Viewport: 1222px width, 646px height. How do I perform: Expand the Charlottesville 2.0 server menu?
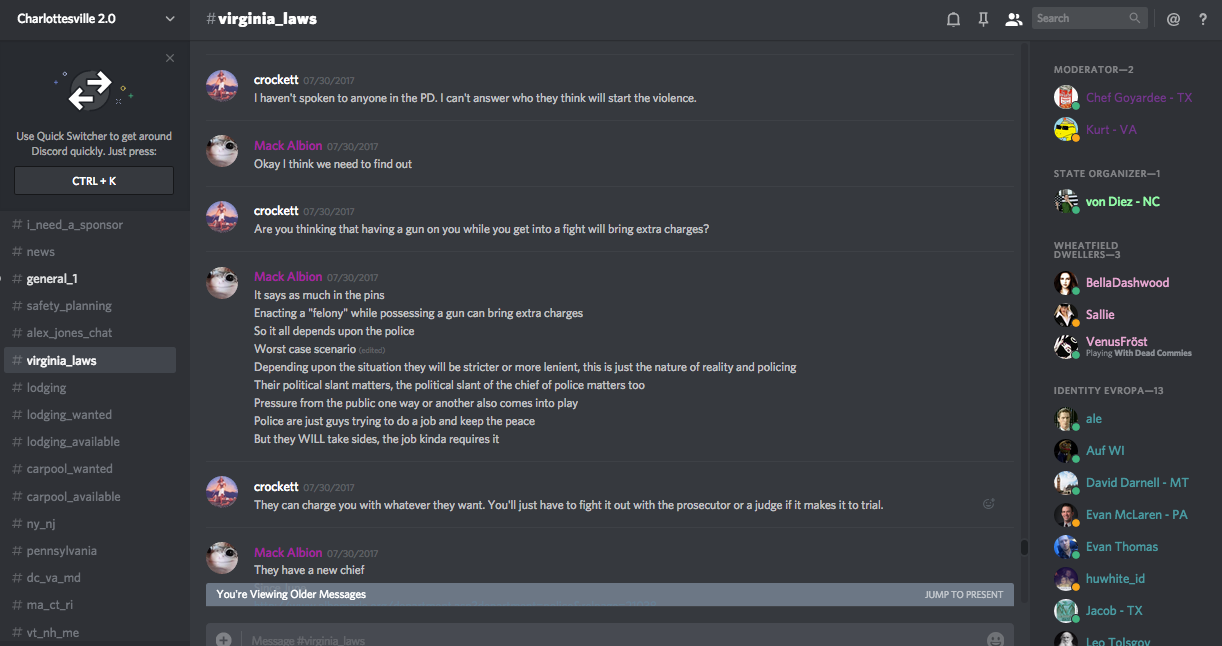(169, 19)
